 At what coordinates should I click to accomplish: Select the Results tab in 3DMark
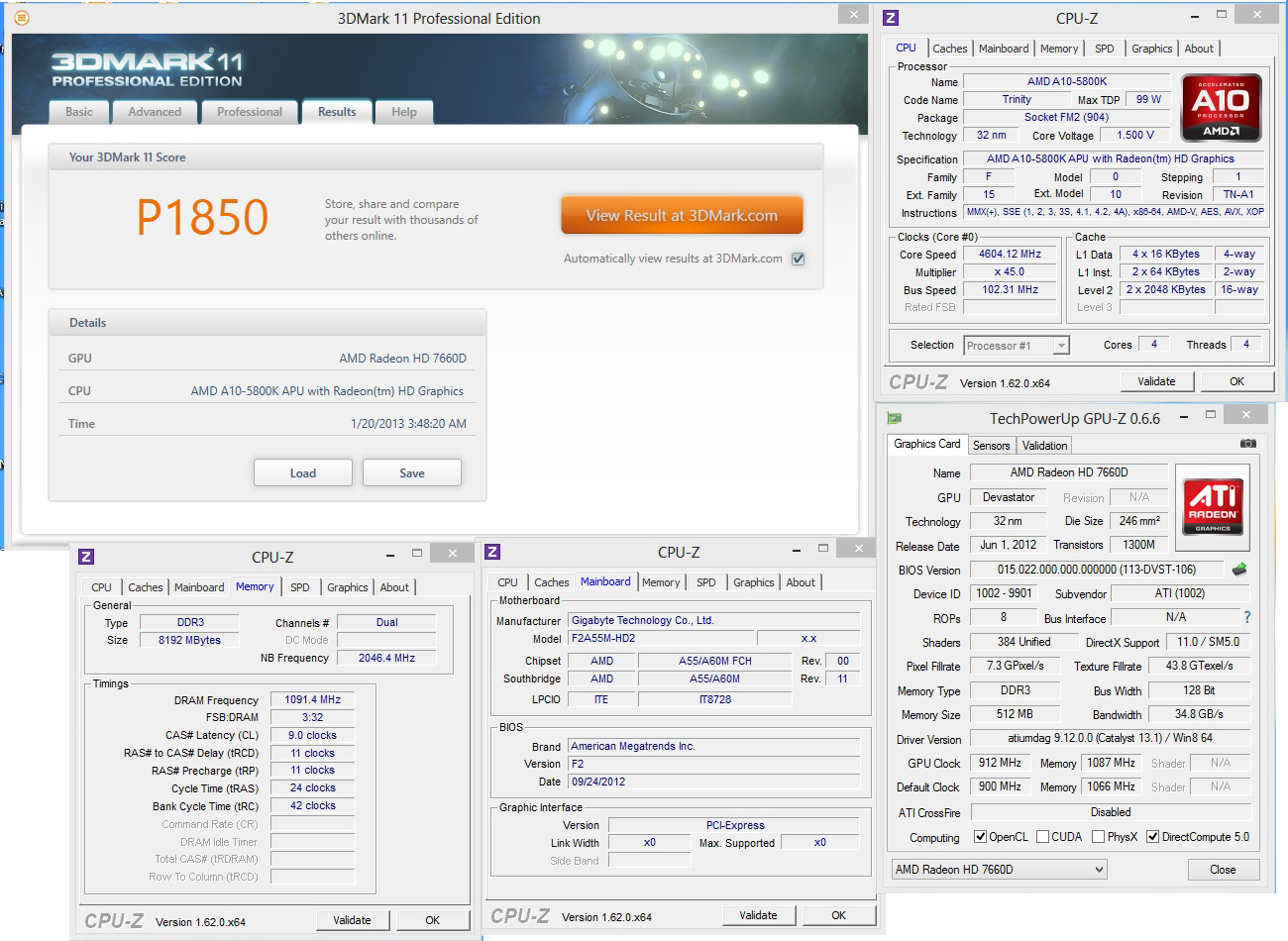(337, 112)
